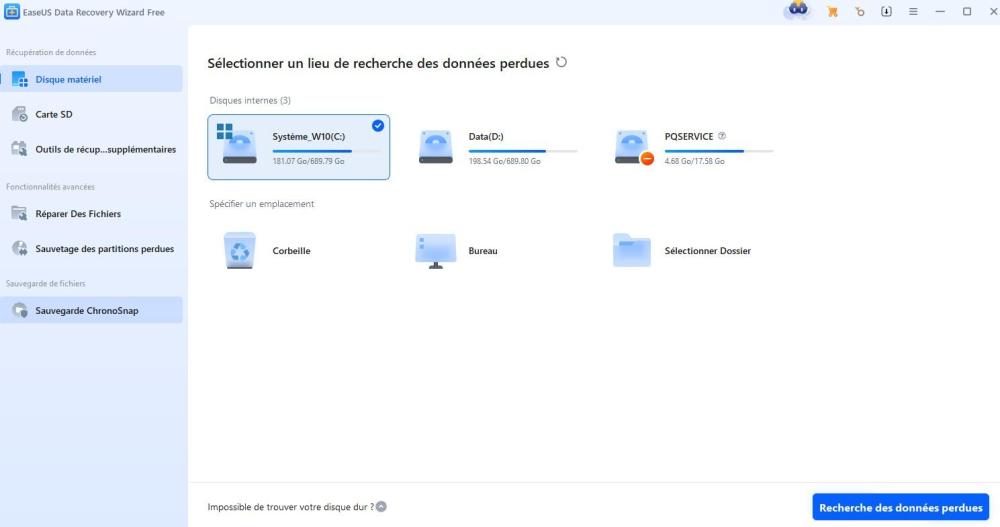Click the Système_W10(C:) usage bar
This screenshot has width=1000, height=527.
327,151
